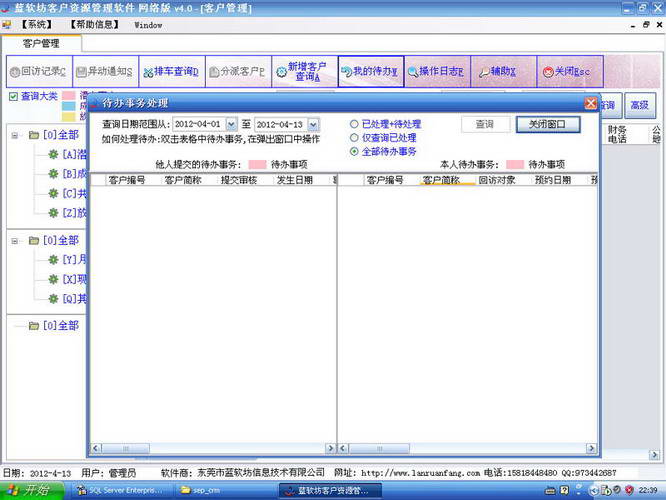Click right table scrollbar right arrow
The image size is (666, 500).
click(x=591, y=448)
